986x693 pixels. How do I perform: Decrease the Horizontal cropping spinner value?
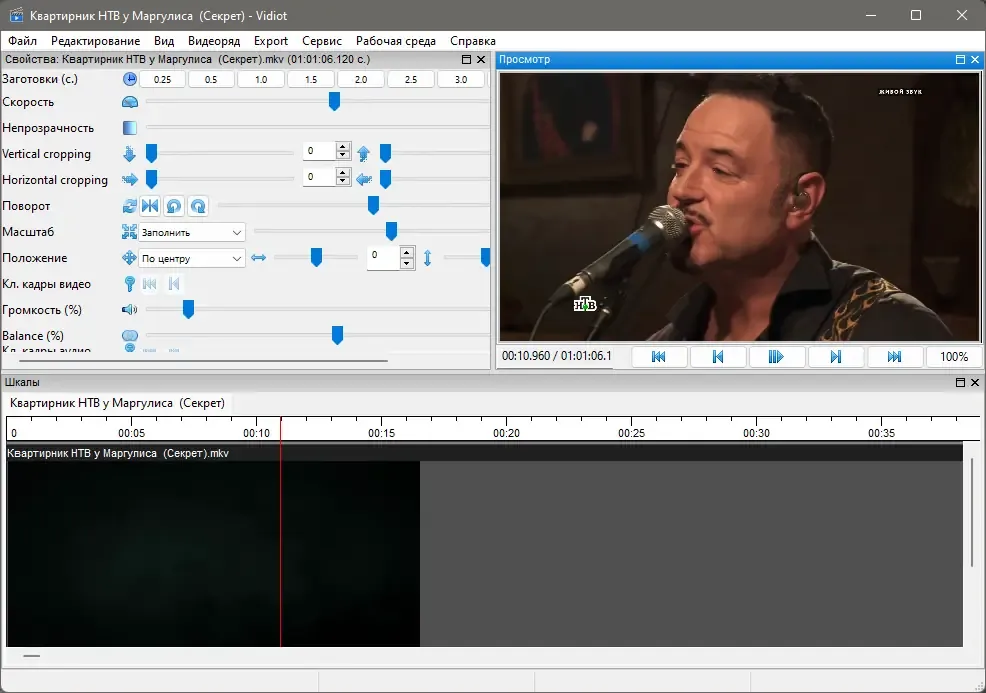tap(343, 181)
